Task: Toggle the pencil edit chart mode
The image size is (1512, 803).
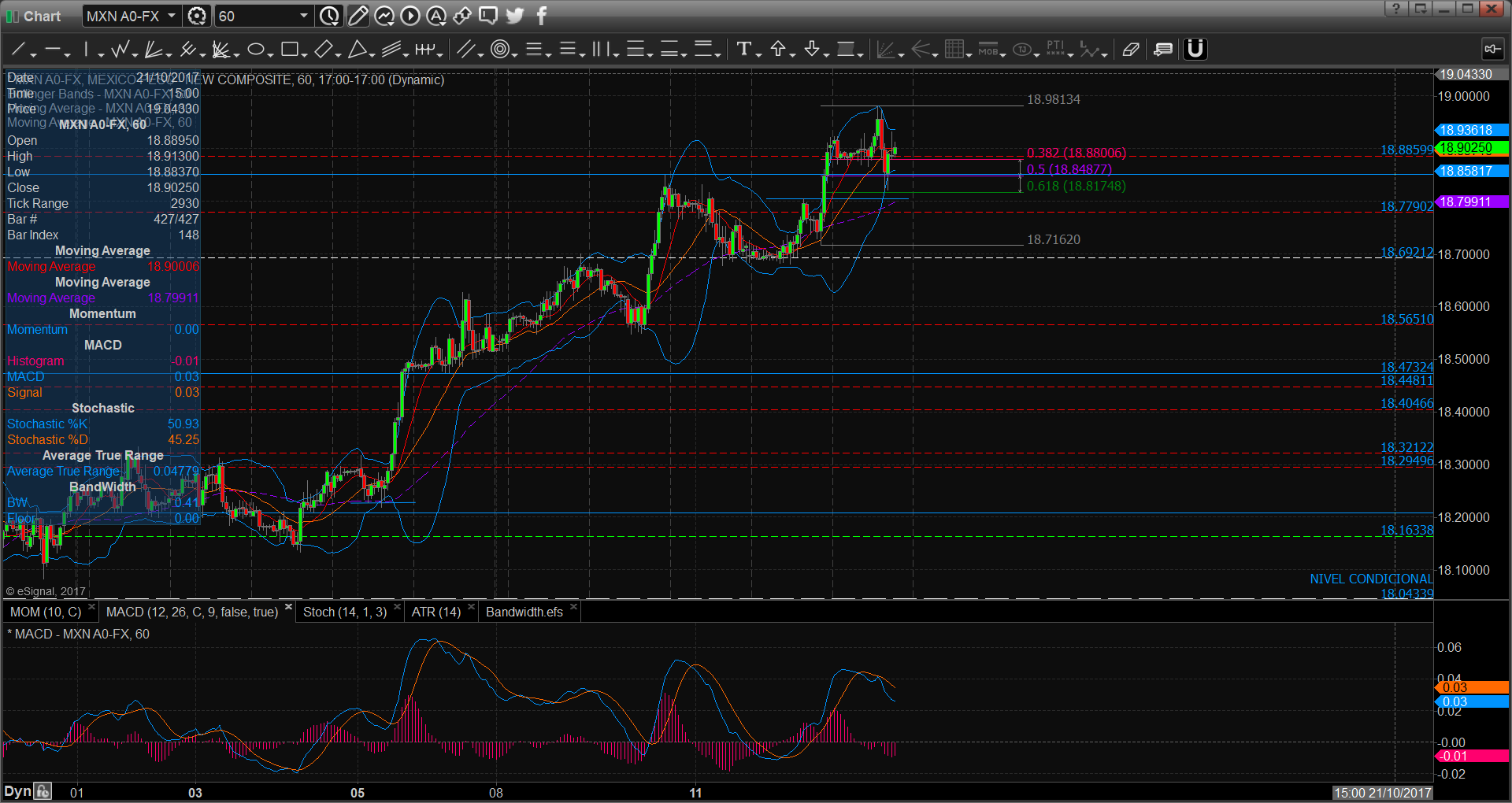Action: 358,16
